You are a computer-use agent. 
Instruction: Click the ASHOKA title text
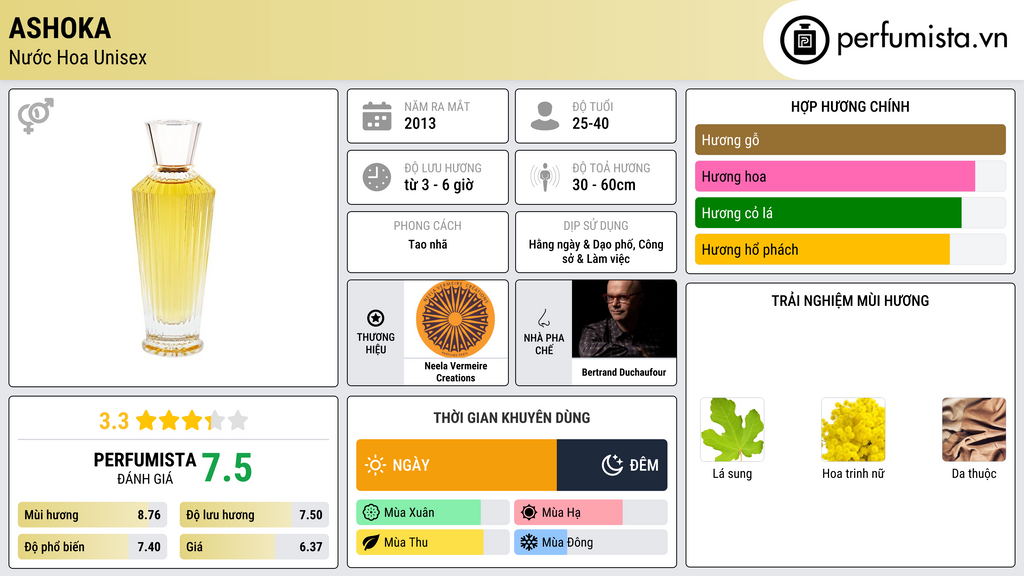pyautogui.click(x=59, y=28)
